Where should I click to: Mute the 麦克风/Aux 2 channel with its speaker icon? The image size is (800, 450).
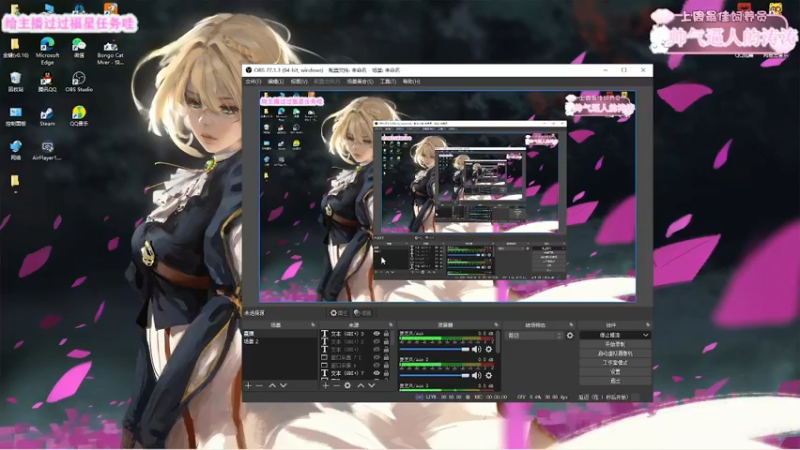(x=477, y=376)
